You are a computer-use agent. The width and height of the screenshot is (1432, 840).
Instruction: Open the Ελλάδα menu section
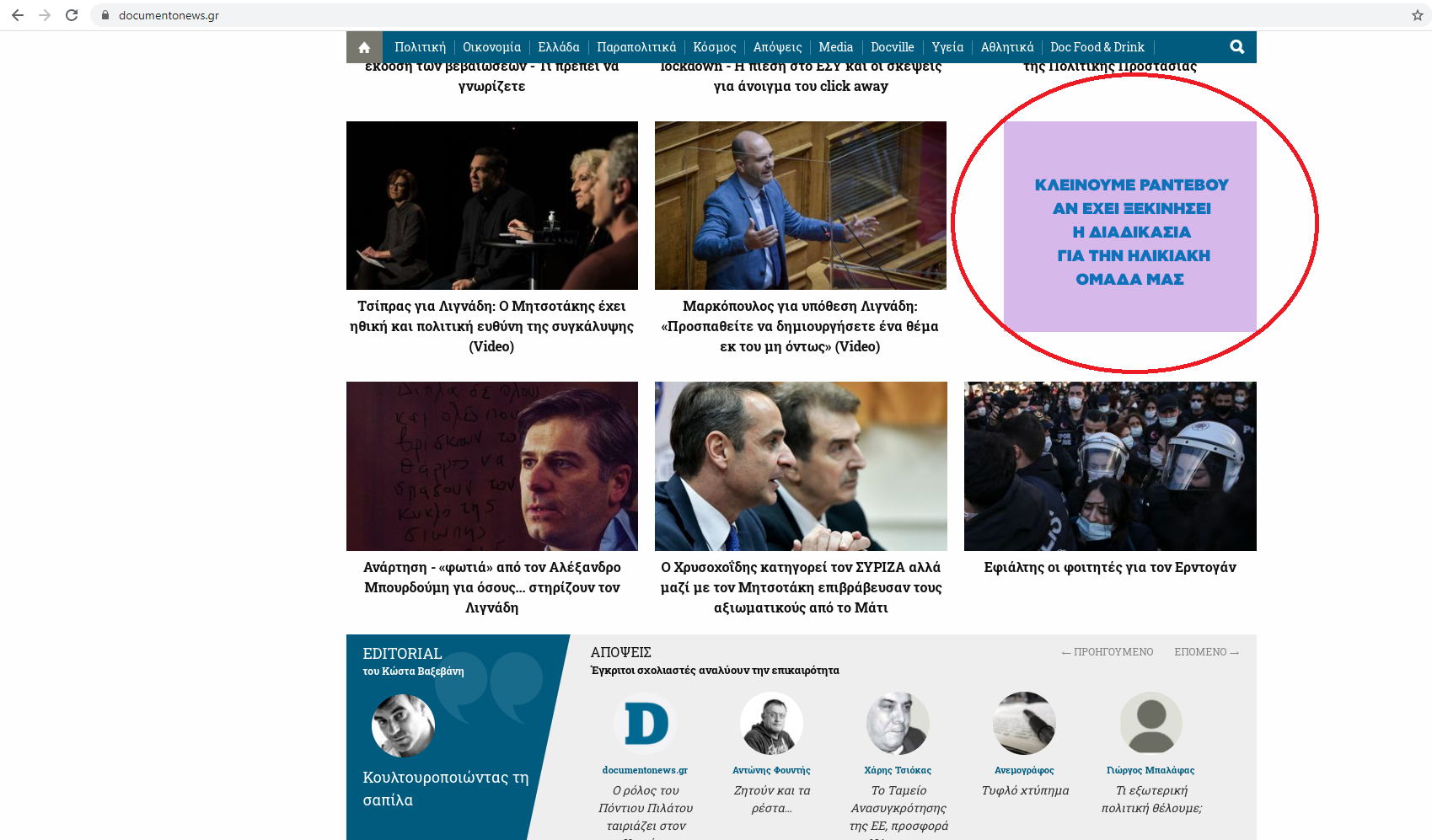(559, 47)
